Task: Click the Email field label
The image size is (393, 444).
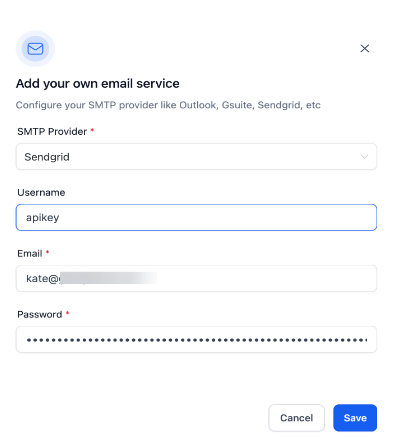Action: point(30,253)
